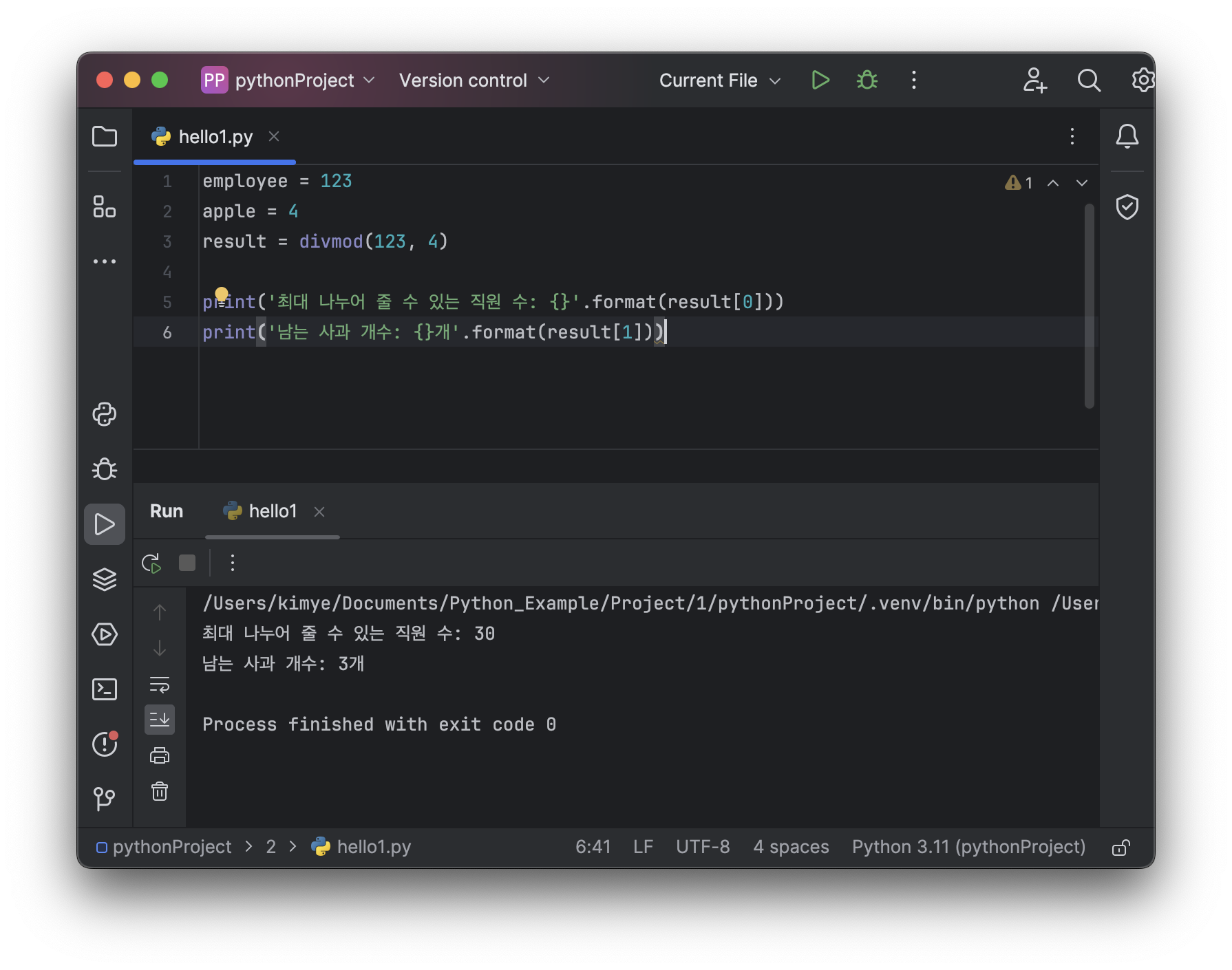
Task: Open the Version control dropdown
Action: point(474,80)
